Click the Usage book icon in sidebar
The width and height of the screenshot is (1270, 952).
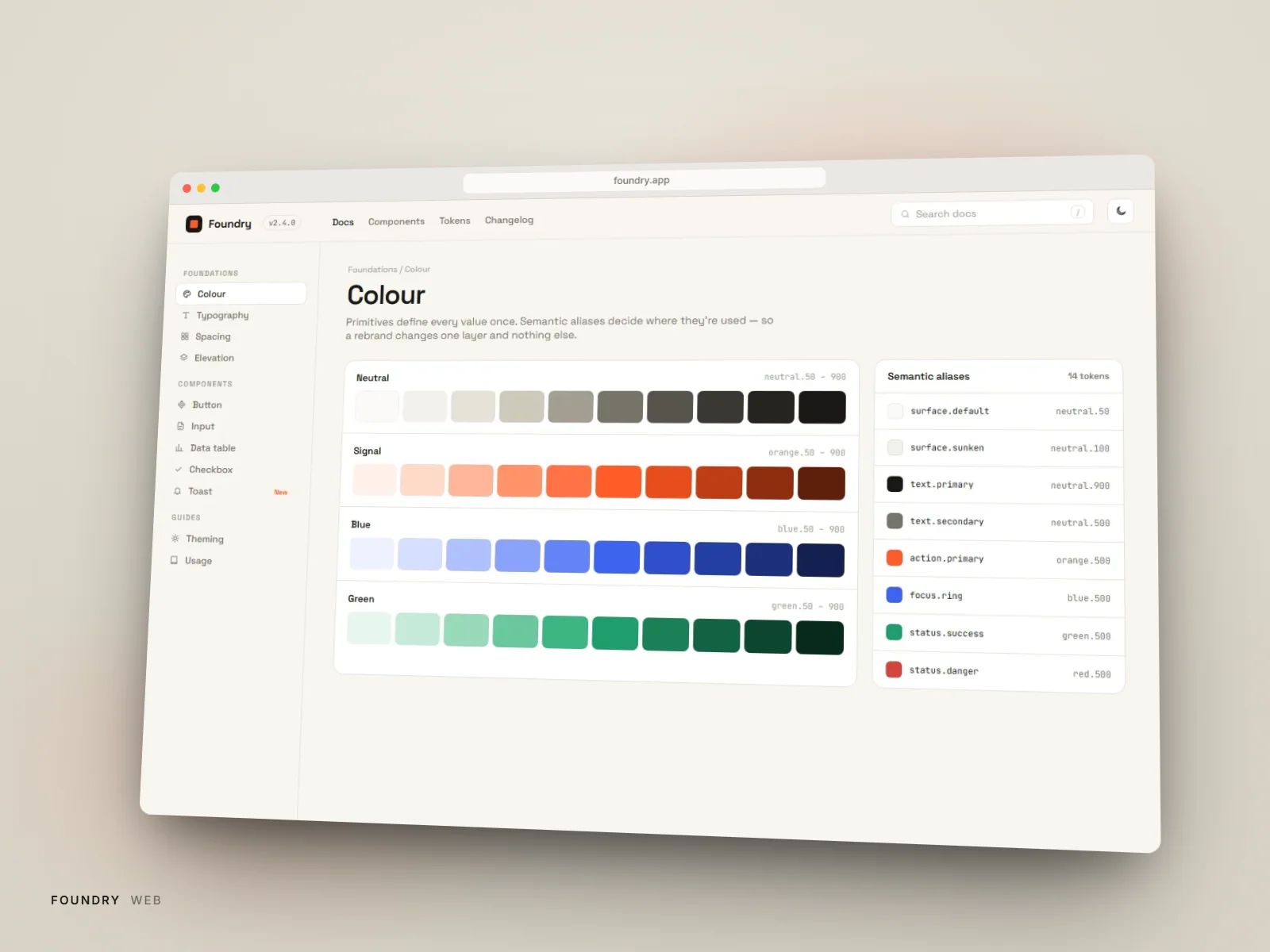coord(174,560)
